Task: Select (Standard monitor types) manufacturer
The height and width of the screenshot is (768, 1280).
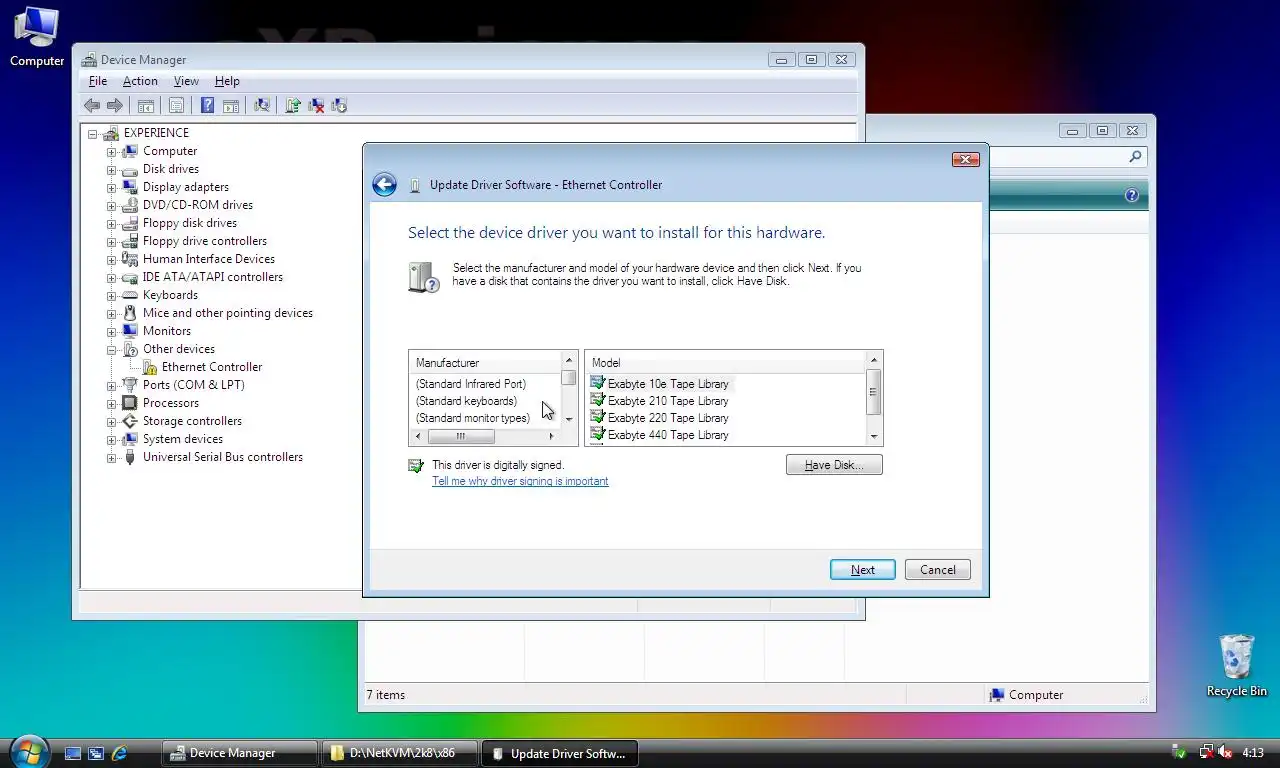Action: pos(472,418)
